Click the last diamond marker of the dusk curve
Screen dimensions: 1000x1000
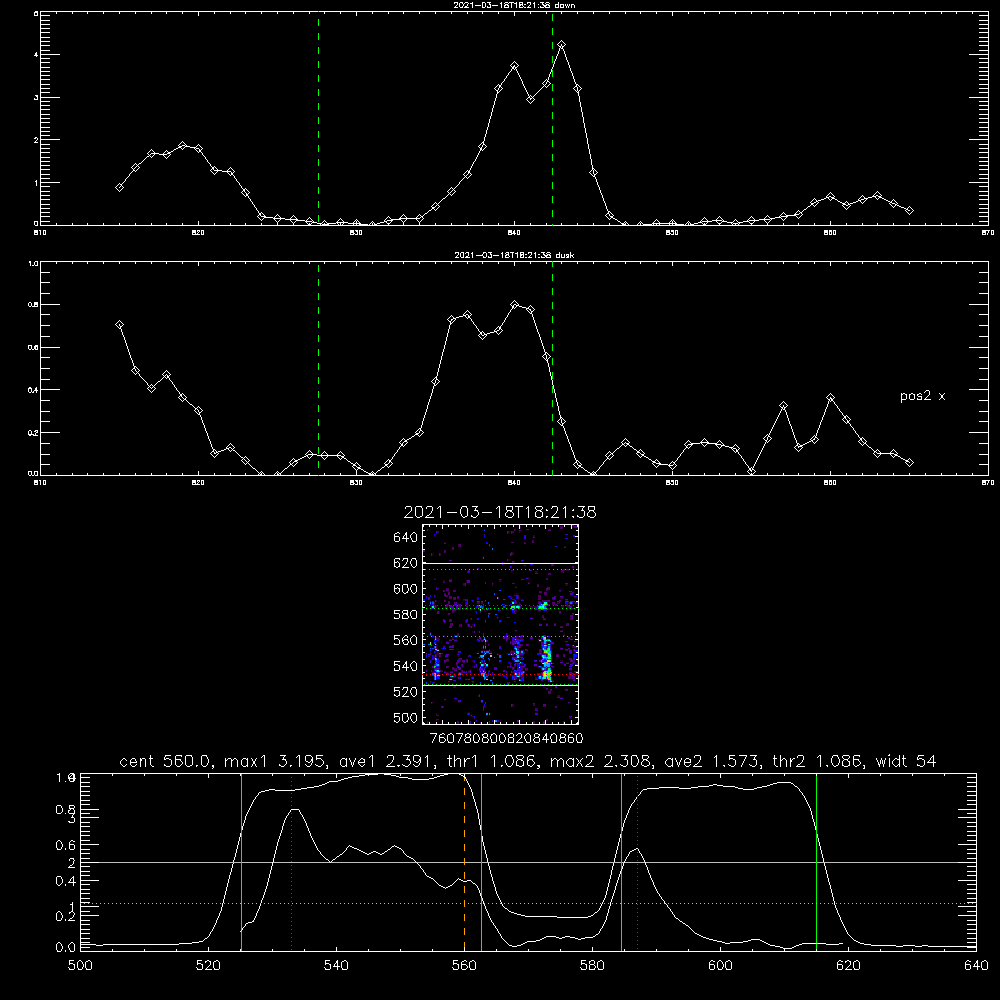click(909, 462)
